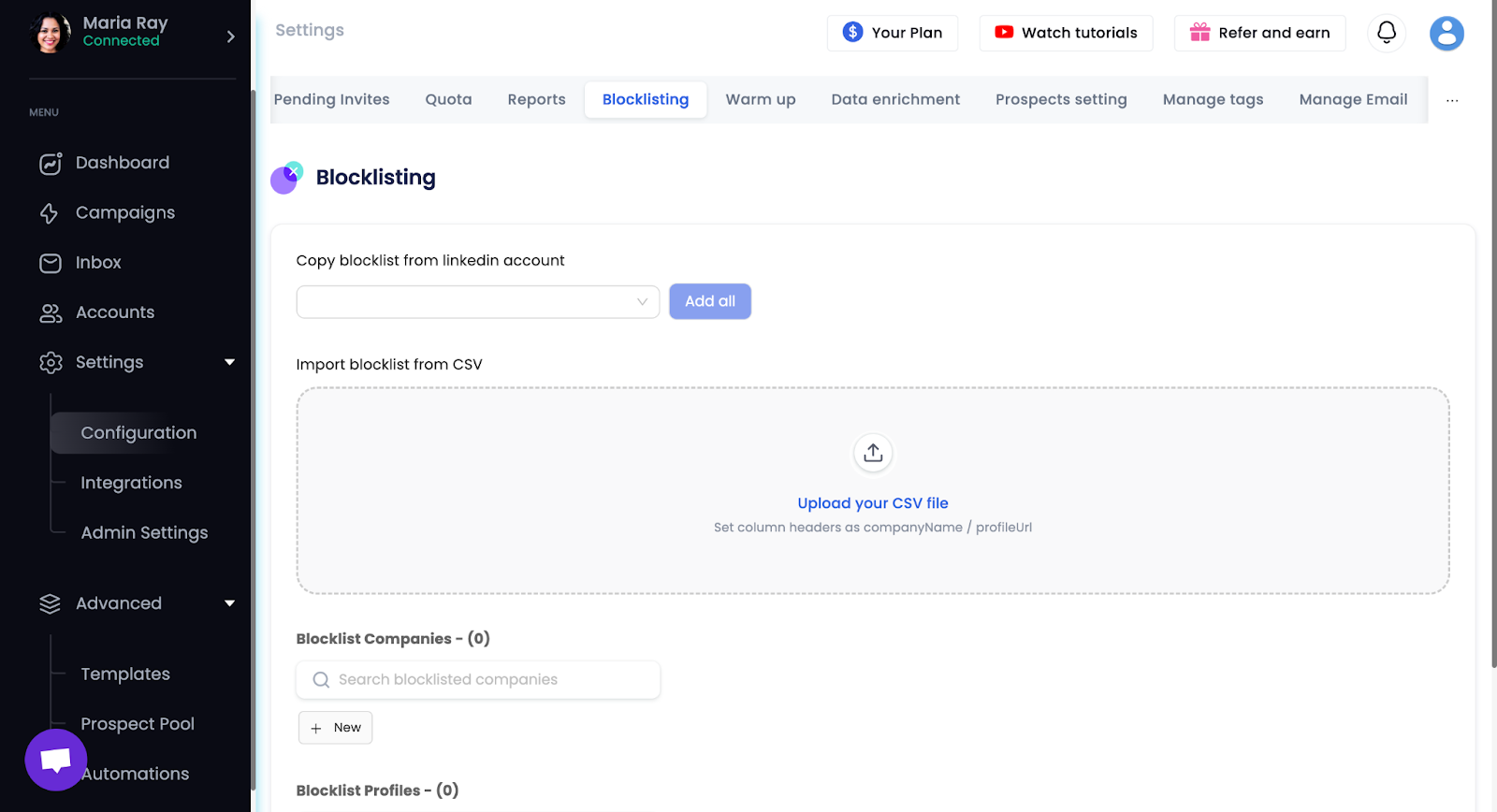Click the user profile avatar icon
The height and width of the screenshot is (812, 1497).
tap(1446, 33)
